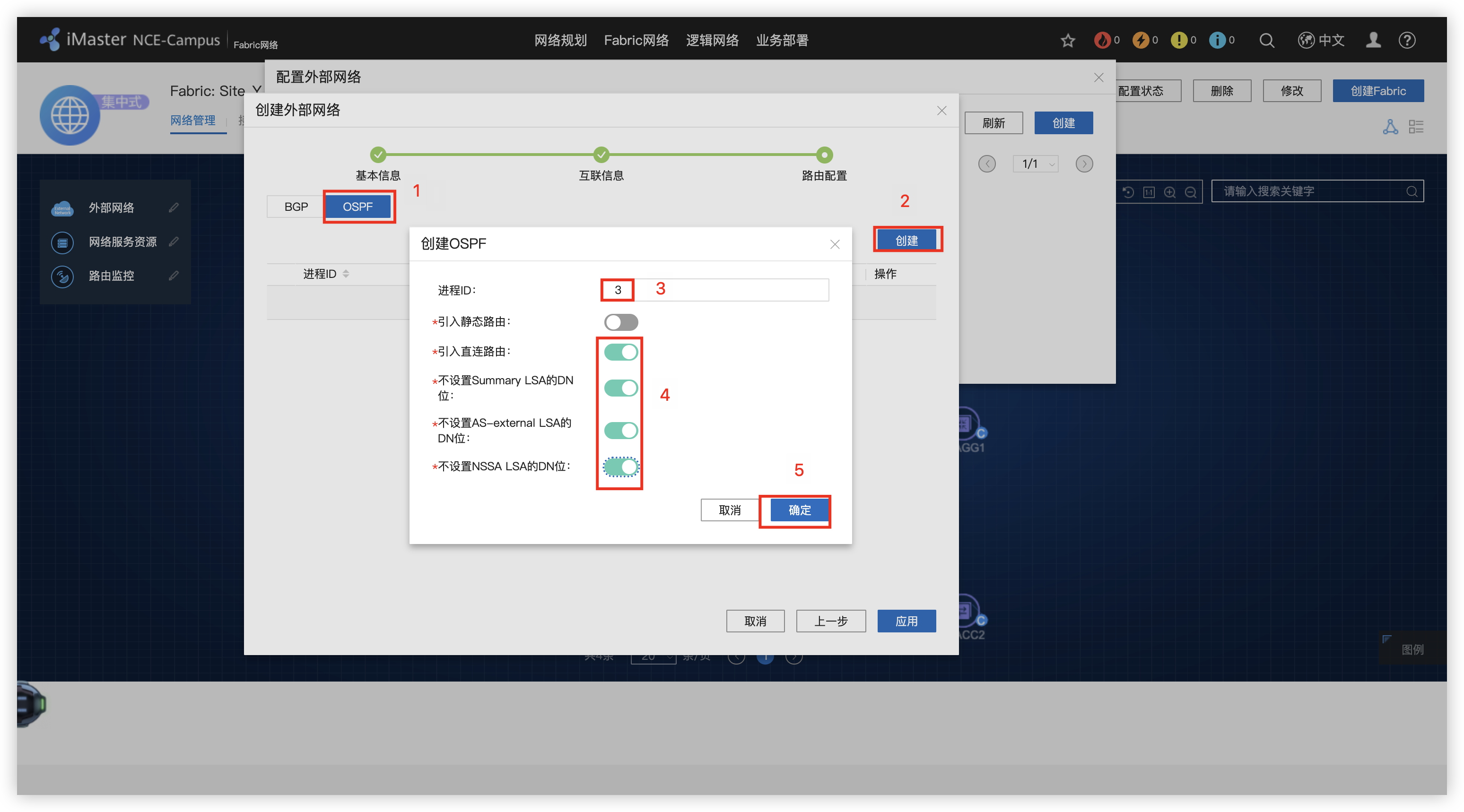
Task: Click the critical alarm flame icon
Action: [1102, 40]
